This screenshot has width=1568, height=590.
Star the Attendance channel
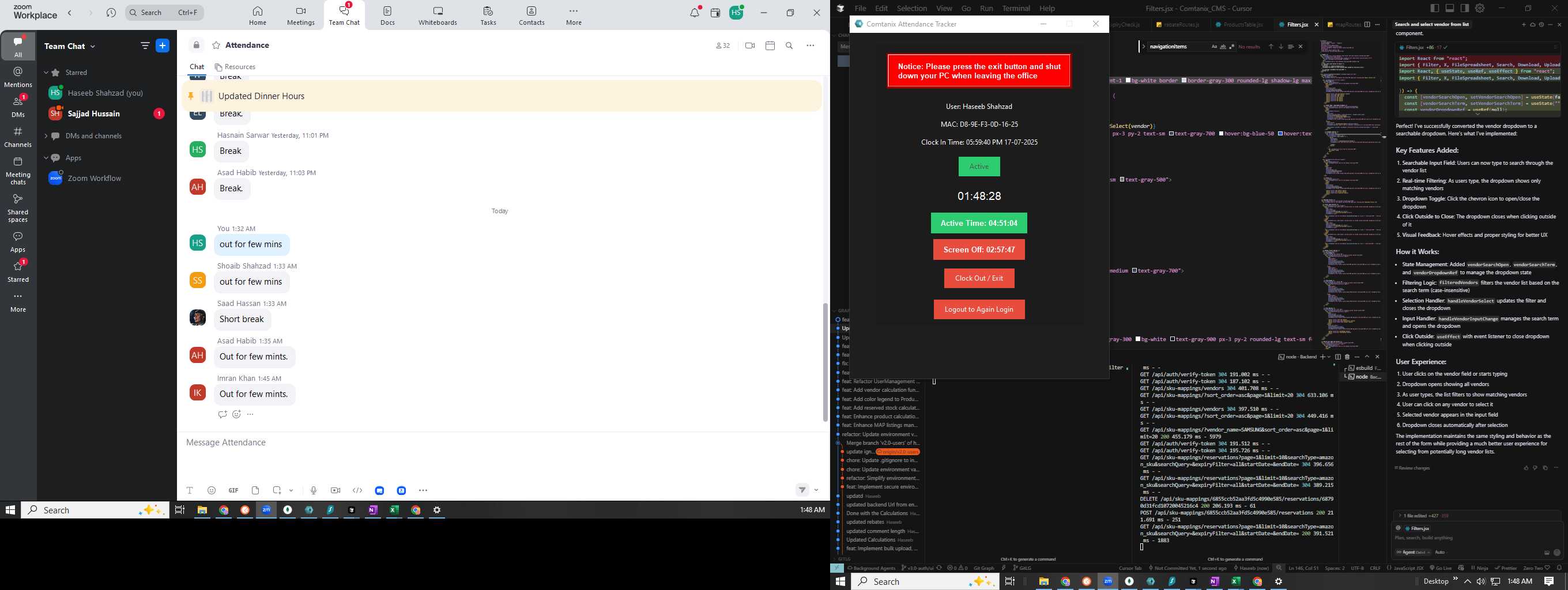pos(216,46)
